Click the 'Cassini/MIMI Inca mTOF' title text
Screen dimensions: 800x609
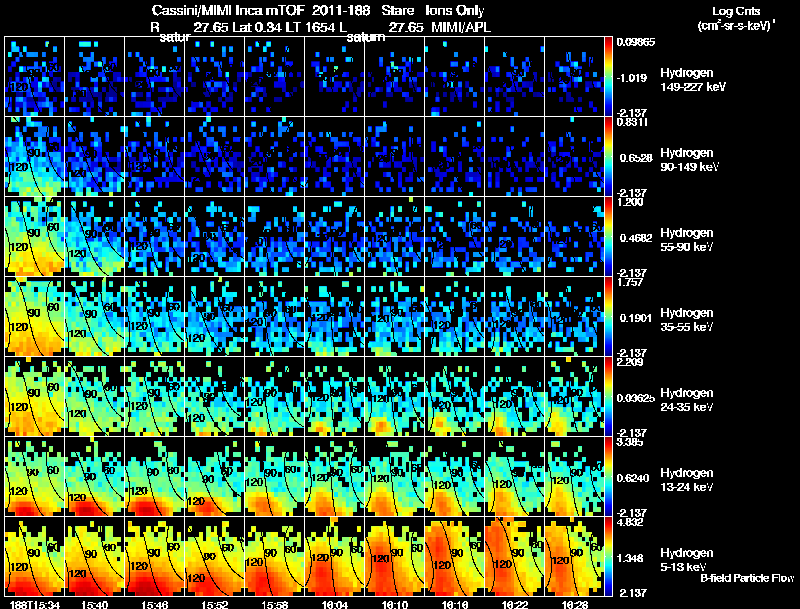click(228, 10)
